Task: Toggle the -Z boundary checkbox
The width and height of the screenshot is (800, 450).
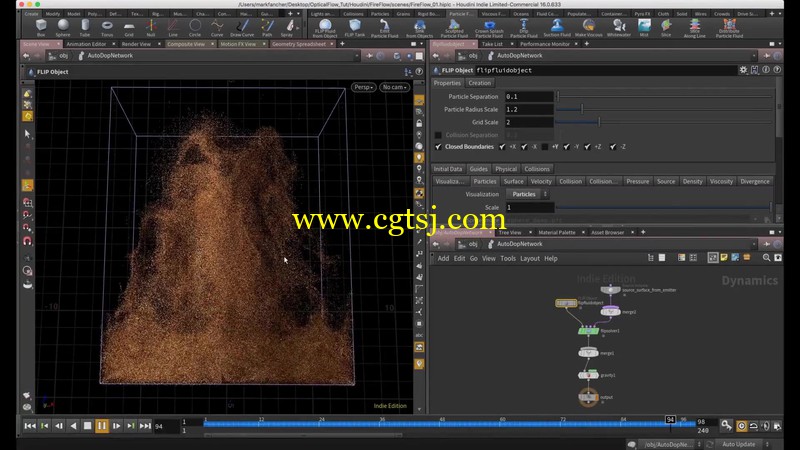Action: [613, 146]
